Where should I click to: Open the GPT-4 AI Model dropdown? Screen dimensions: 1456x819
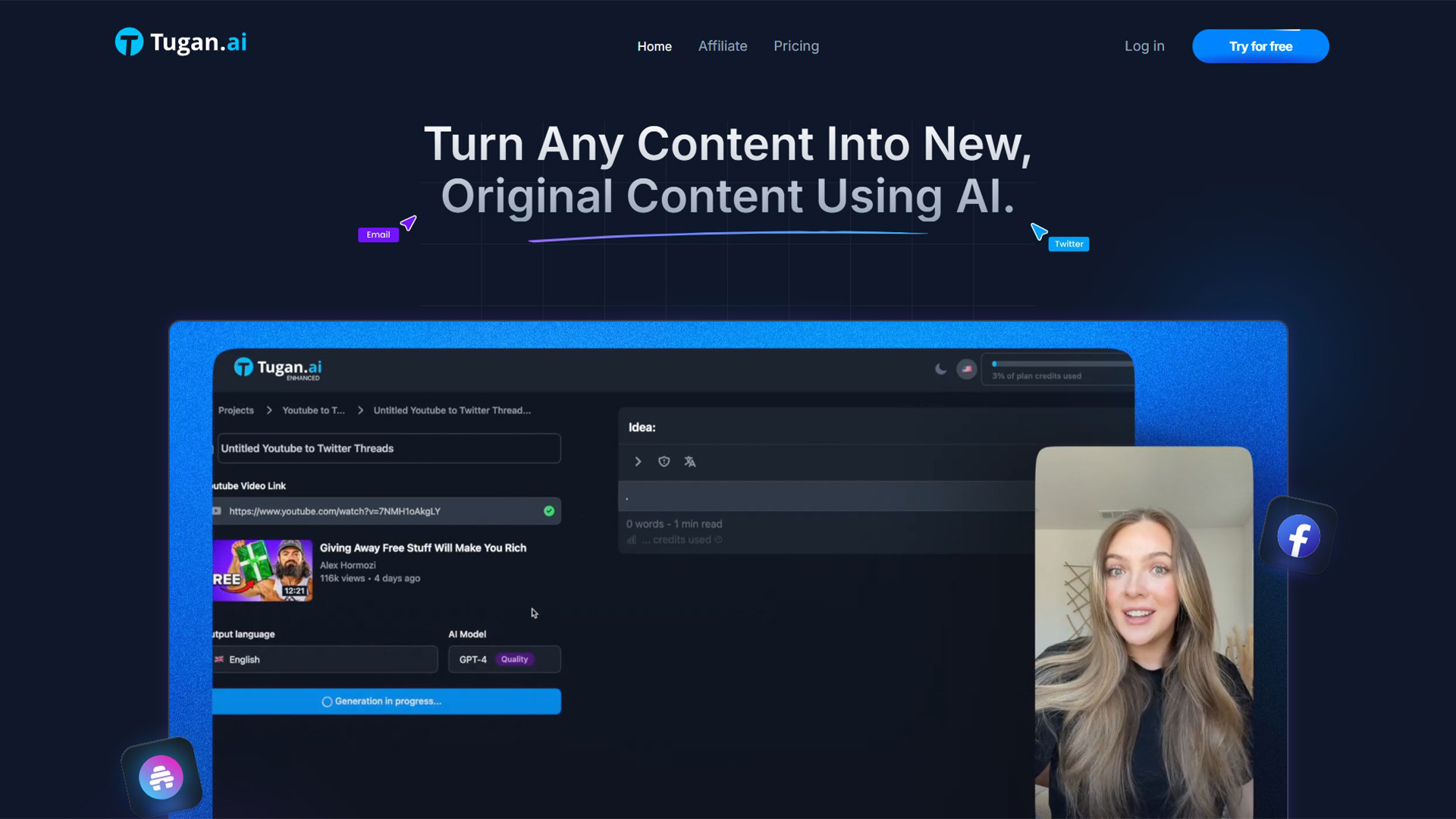pyautogui.click(x=504, y=660)
